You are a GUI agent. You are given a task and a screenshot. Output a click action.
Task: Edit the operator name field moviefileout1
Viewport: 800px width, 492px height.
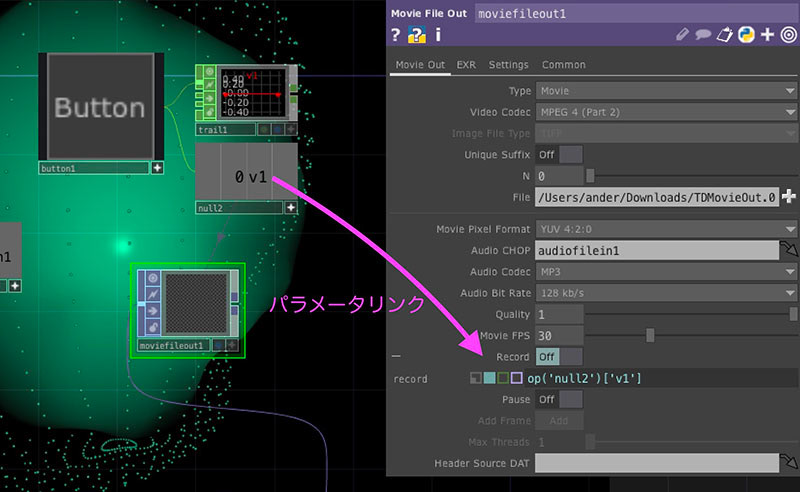click(636, 14)
